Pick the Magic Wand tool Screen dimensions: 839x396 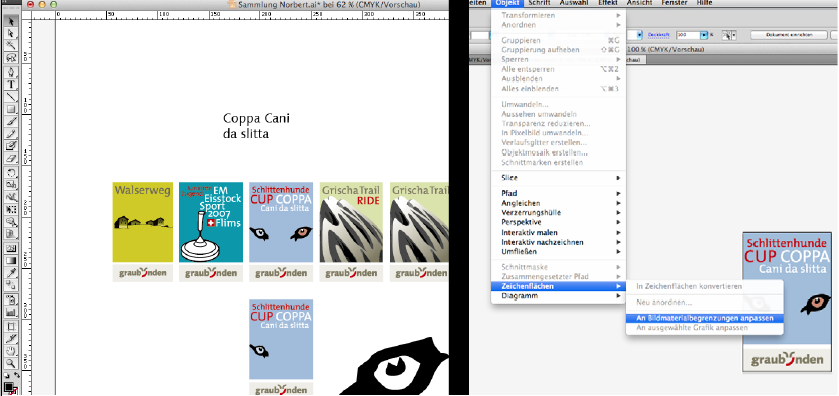(x=11, y=46)
